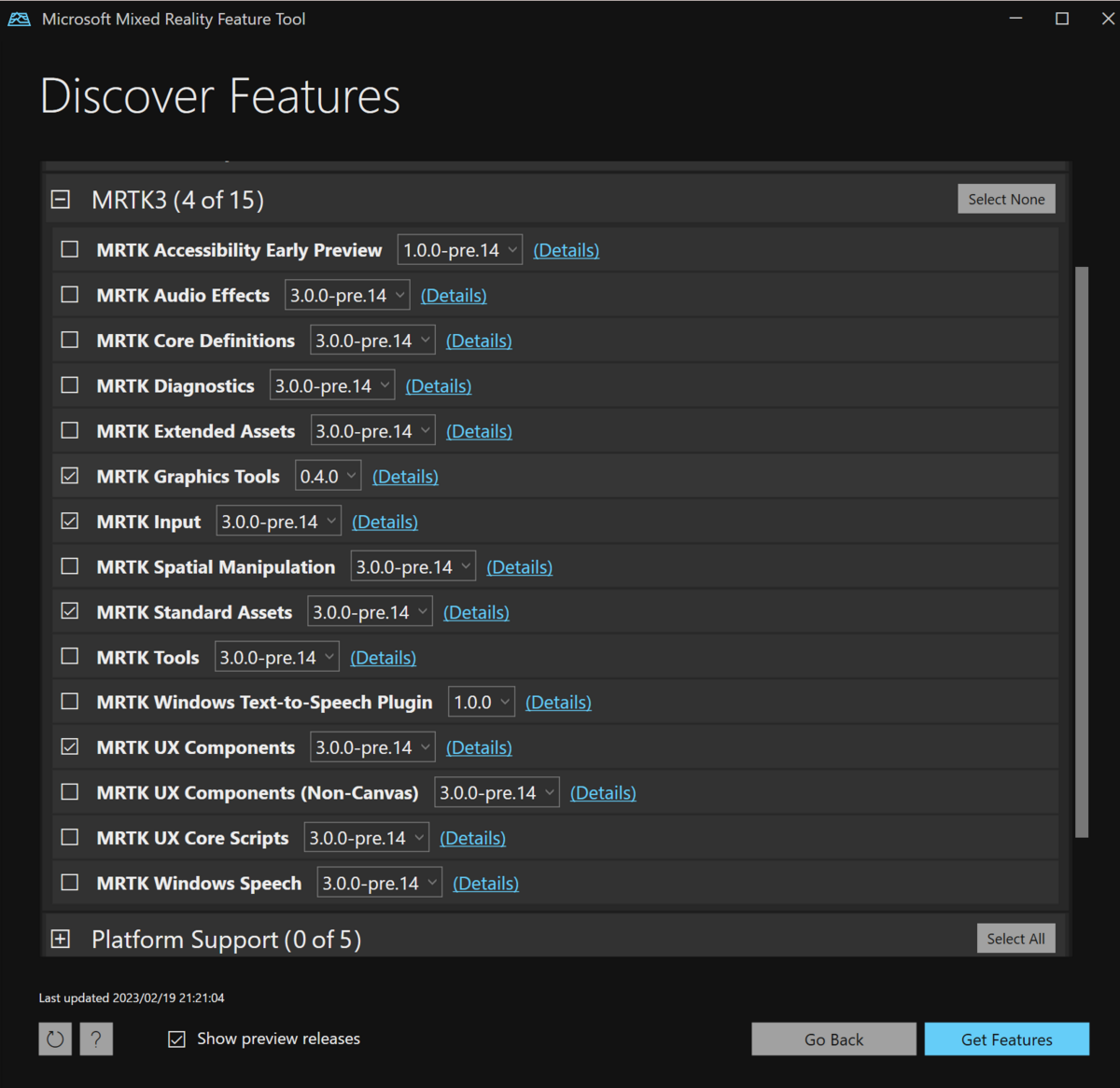Open MRTK Core Definitions version dropdown

click(x=372, y=341)
